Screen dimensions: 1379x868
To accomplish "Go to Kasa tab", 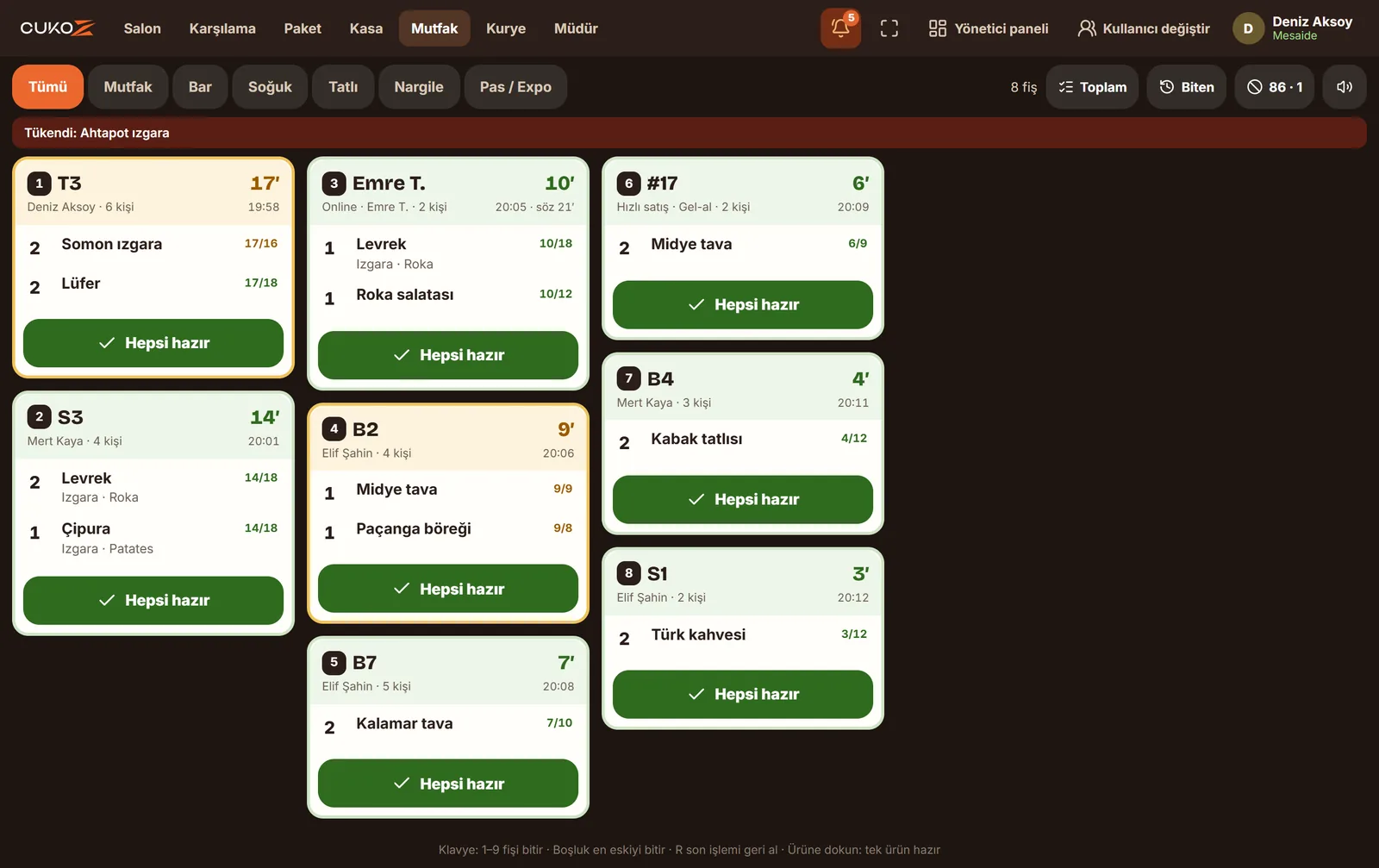I will coord(366,28).
